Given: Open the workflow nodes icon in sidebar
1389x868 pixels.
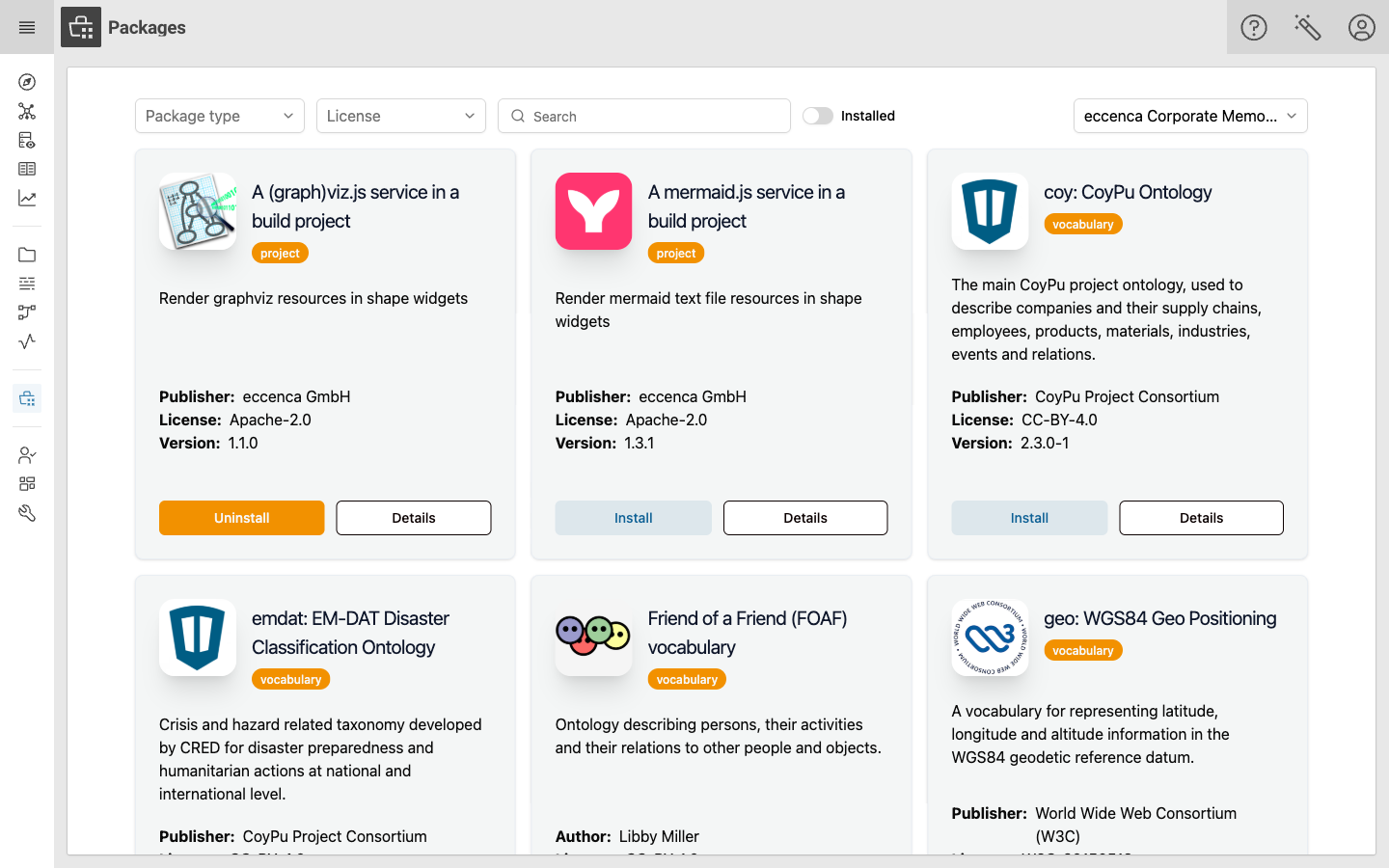Looking at the screenshot, I should pyautogui.click(x=27, y=312).
